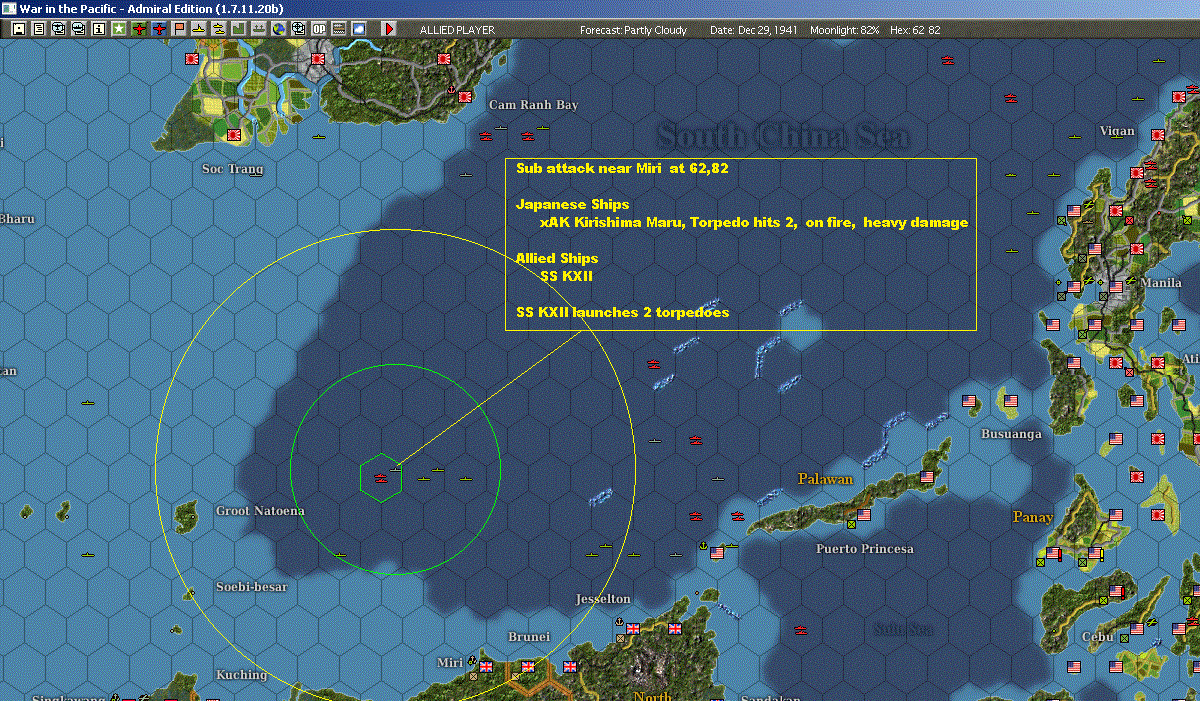This screenshot has height=701, width=1200.
Task: Click the US flag next to Busuanga
Action: [1010, 402]
